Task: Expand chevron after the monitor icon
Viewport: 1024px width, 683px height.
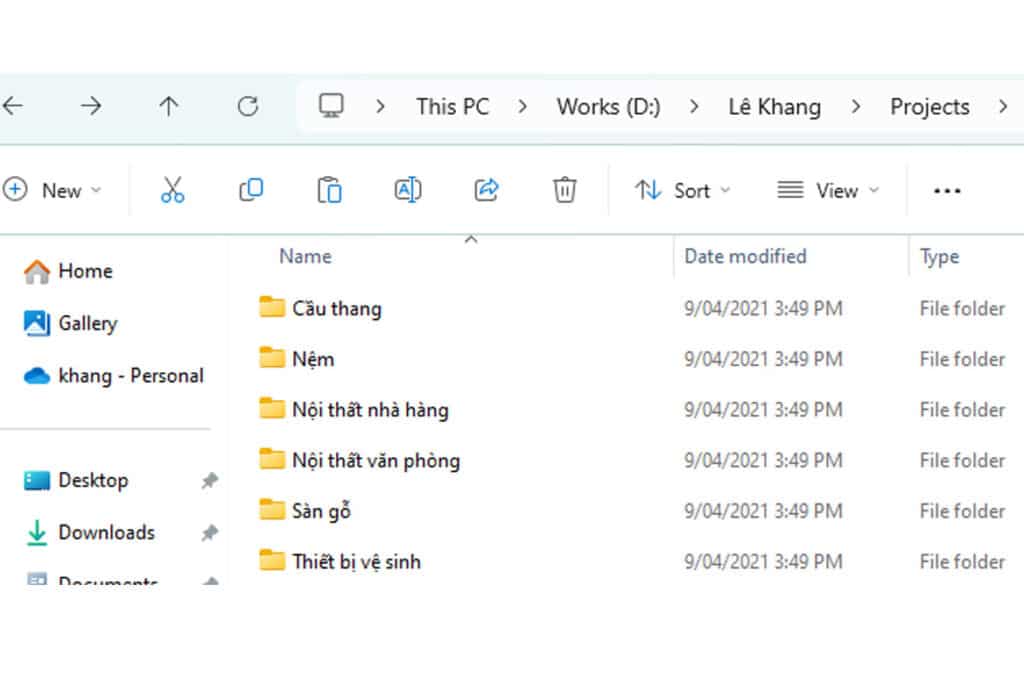Action: coord(381,106)
